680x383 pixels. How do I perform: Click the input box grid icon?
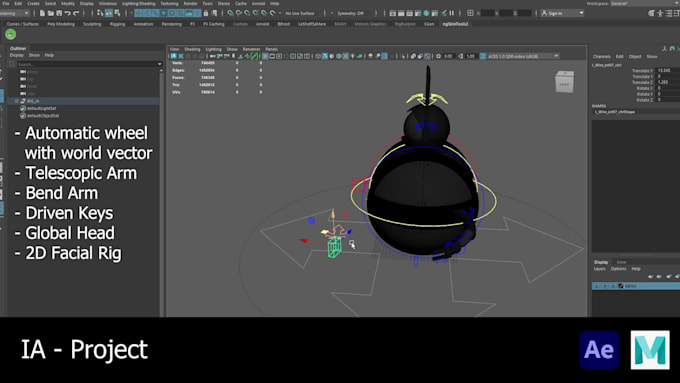(470, 13)
